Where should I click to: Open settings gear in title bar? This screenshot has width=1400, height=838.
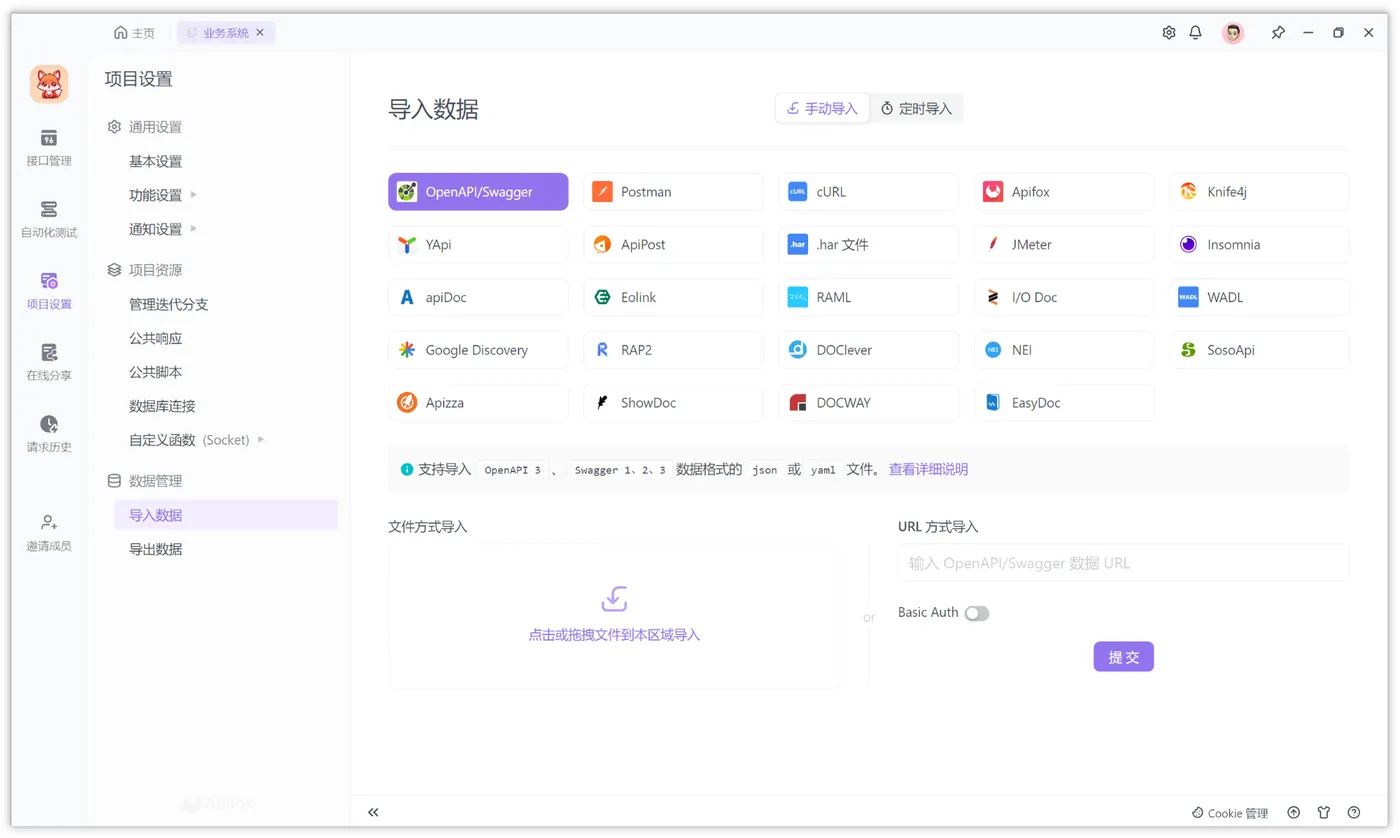(x=1169, y=33)
